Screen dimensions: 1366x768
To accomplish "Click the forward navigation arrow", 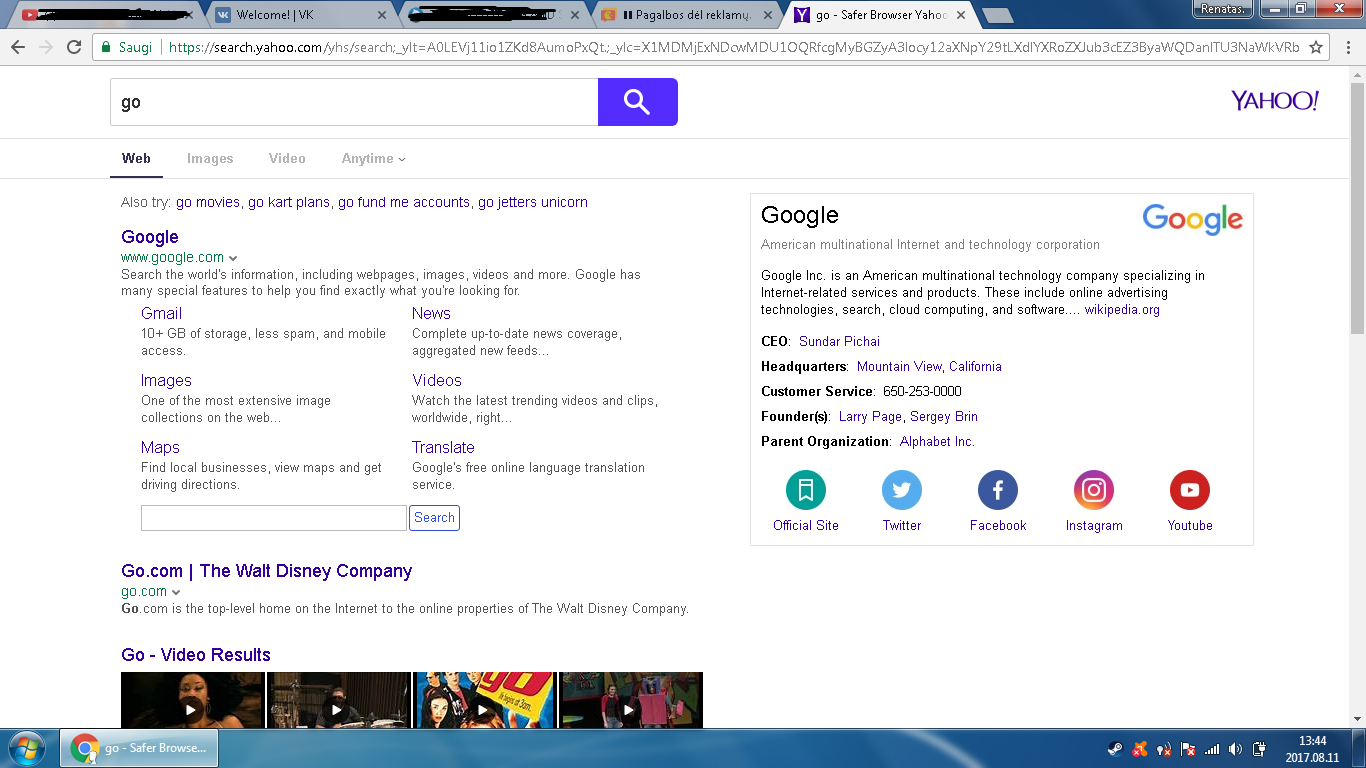I will point(46,47).
